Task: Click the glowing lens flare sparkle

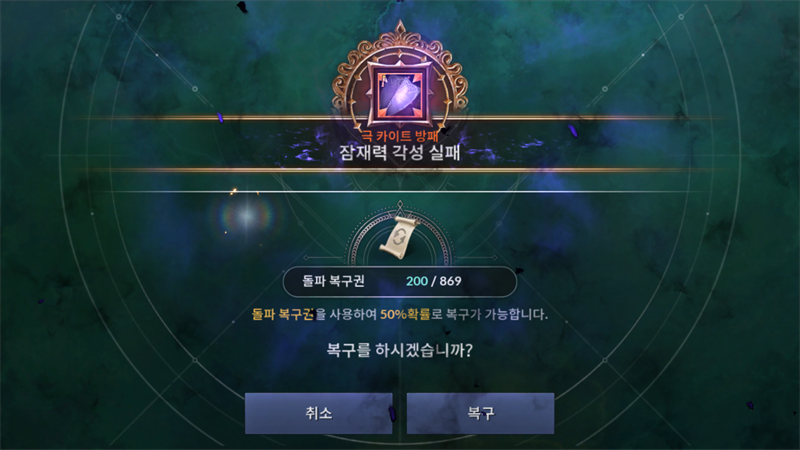Action: pos(247,216)
